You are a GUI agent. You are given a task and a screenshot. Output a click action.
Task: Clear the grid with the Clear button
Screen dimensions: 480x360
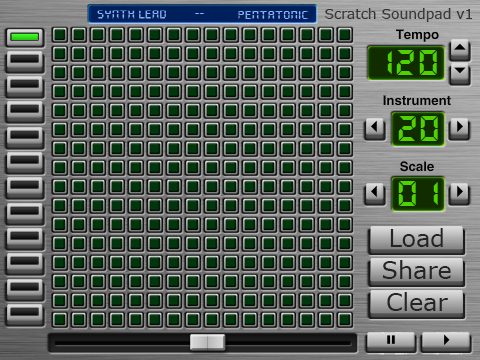(416, 304)
